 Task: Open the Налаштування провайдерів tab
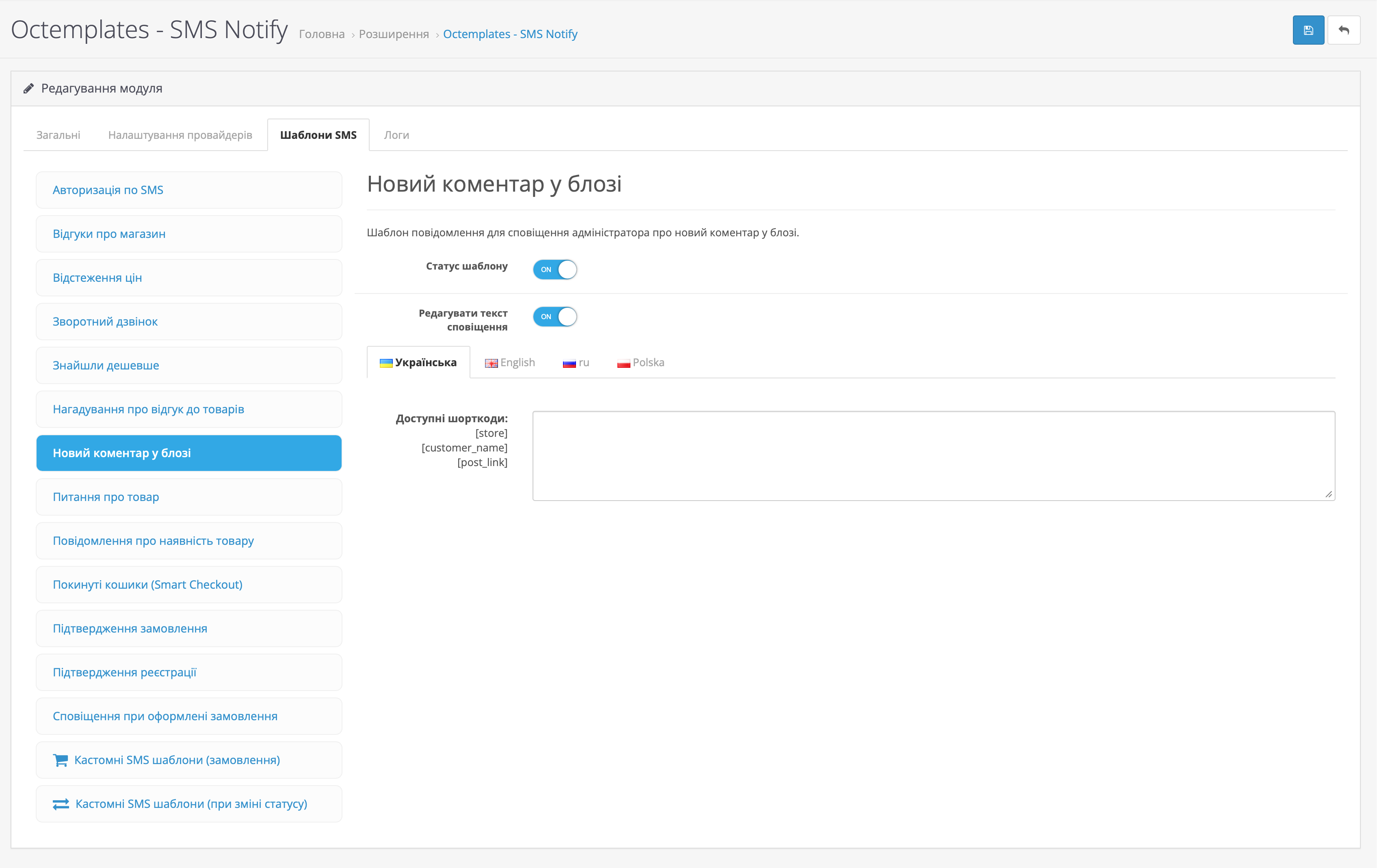180,135
